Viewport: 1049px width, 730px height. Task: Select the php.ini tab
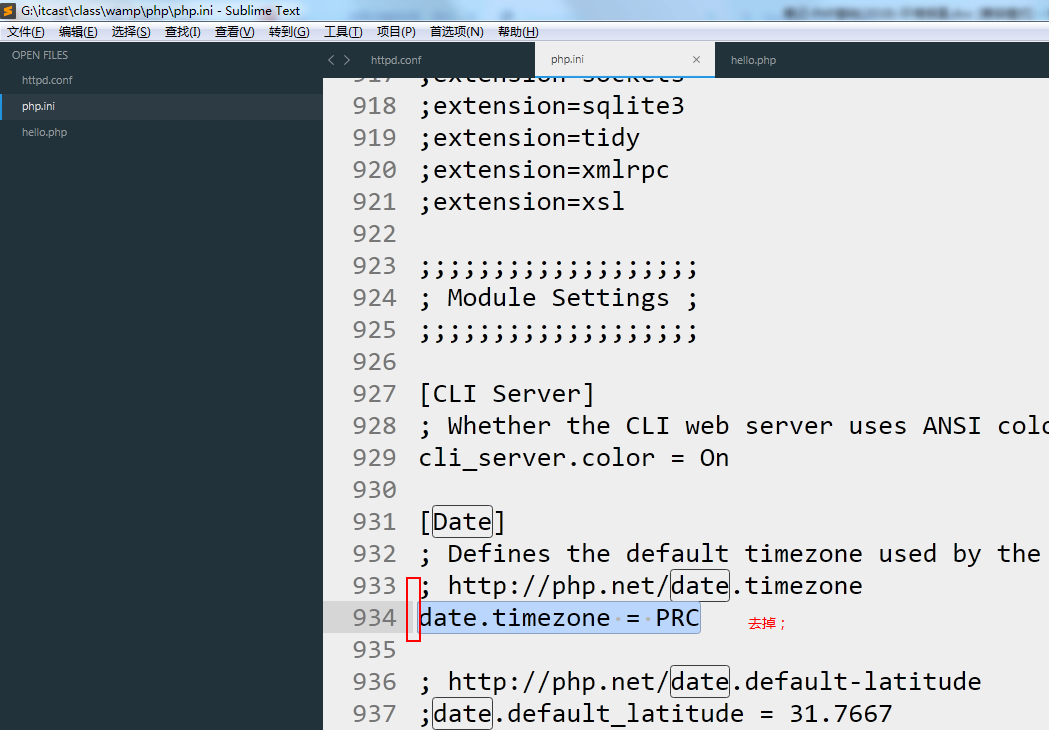tap(625, 60)
